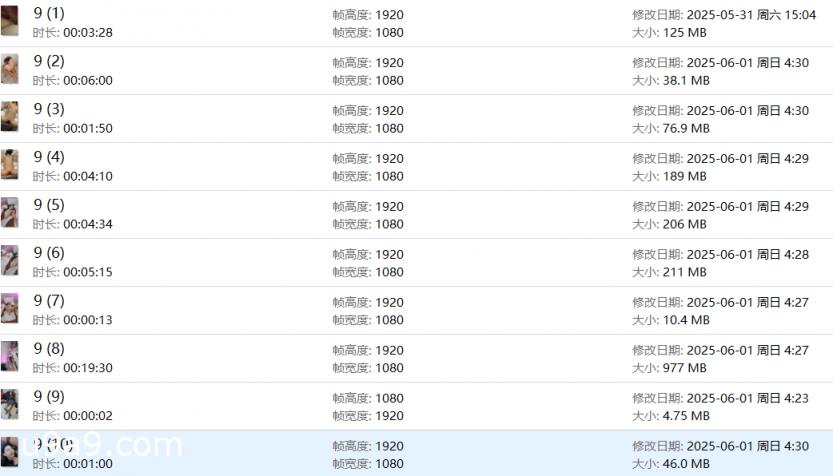Image resolution: width=833 pixels, height=476 pixels.
Task: Click the 4.75 MB size entry
Action: pyautogui.click(x=686, y=415)
